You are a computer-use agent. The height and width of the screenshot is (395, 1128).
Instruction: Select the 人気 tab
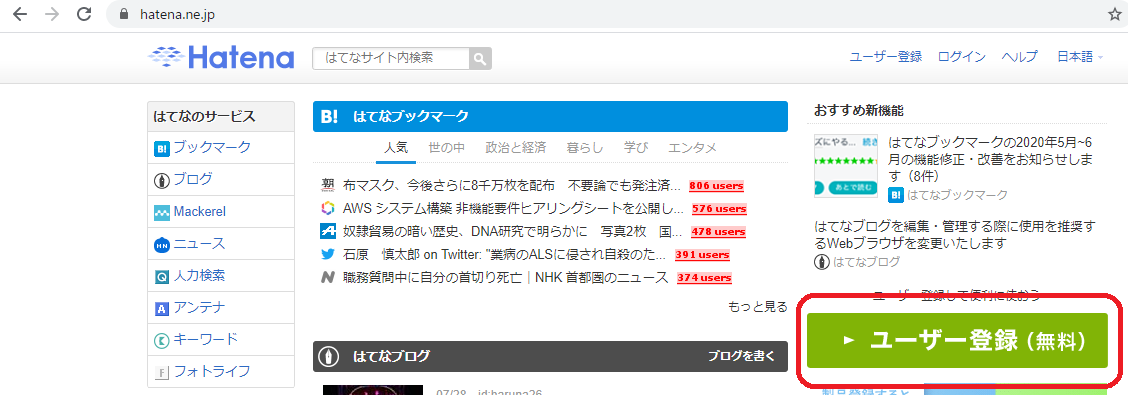[396, 147]
